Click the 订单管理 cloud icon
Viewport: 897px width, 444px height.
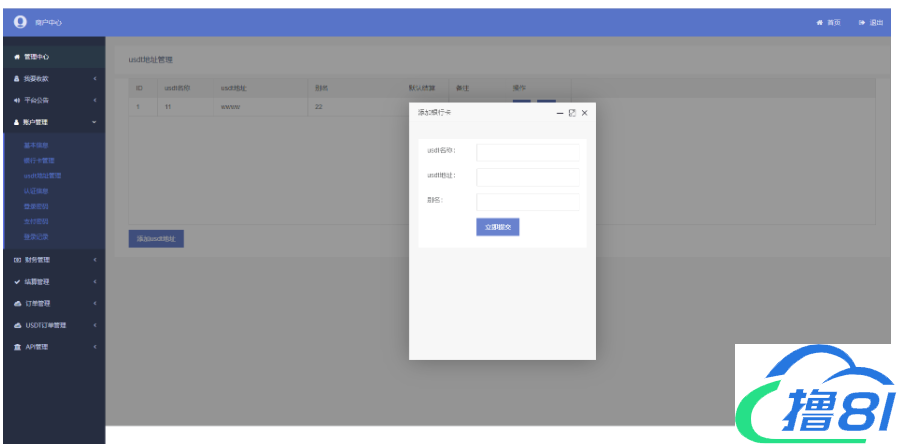point(17,304)
